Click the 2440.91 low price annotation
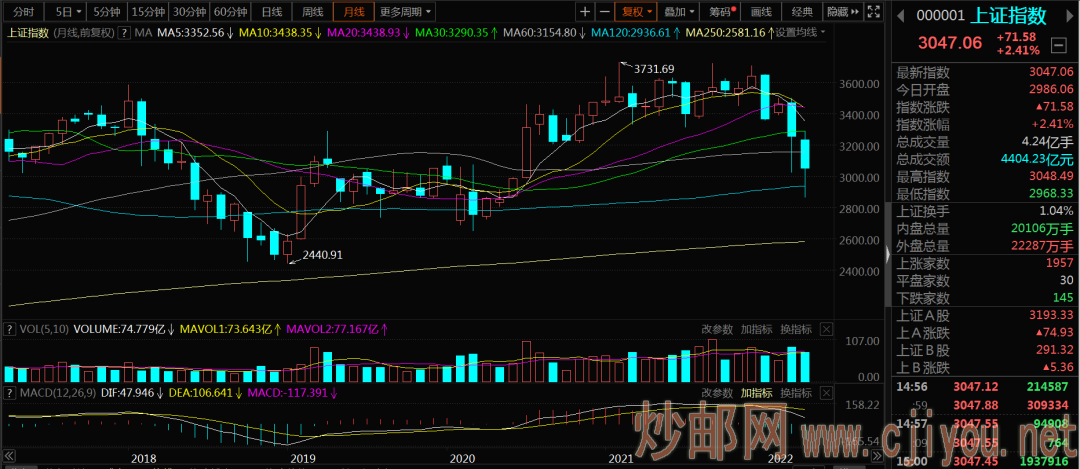 tap(322, 254)
